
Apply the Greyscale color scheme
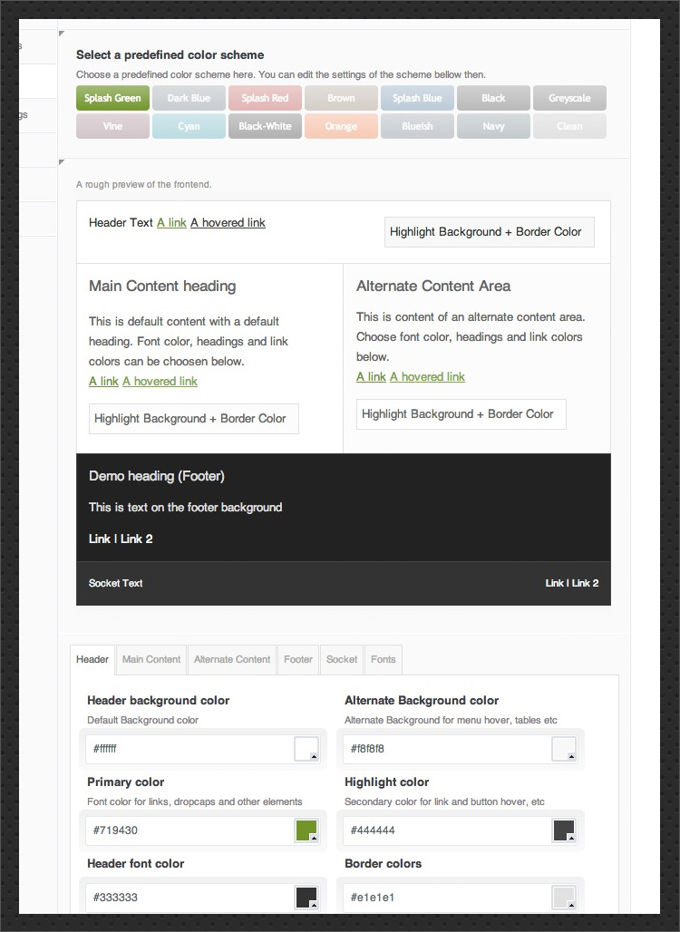click(569, 98)
